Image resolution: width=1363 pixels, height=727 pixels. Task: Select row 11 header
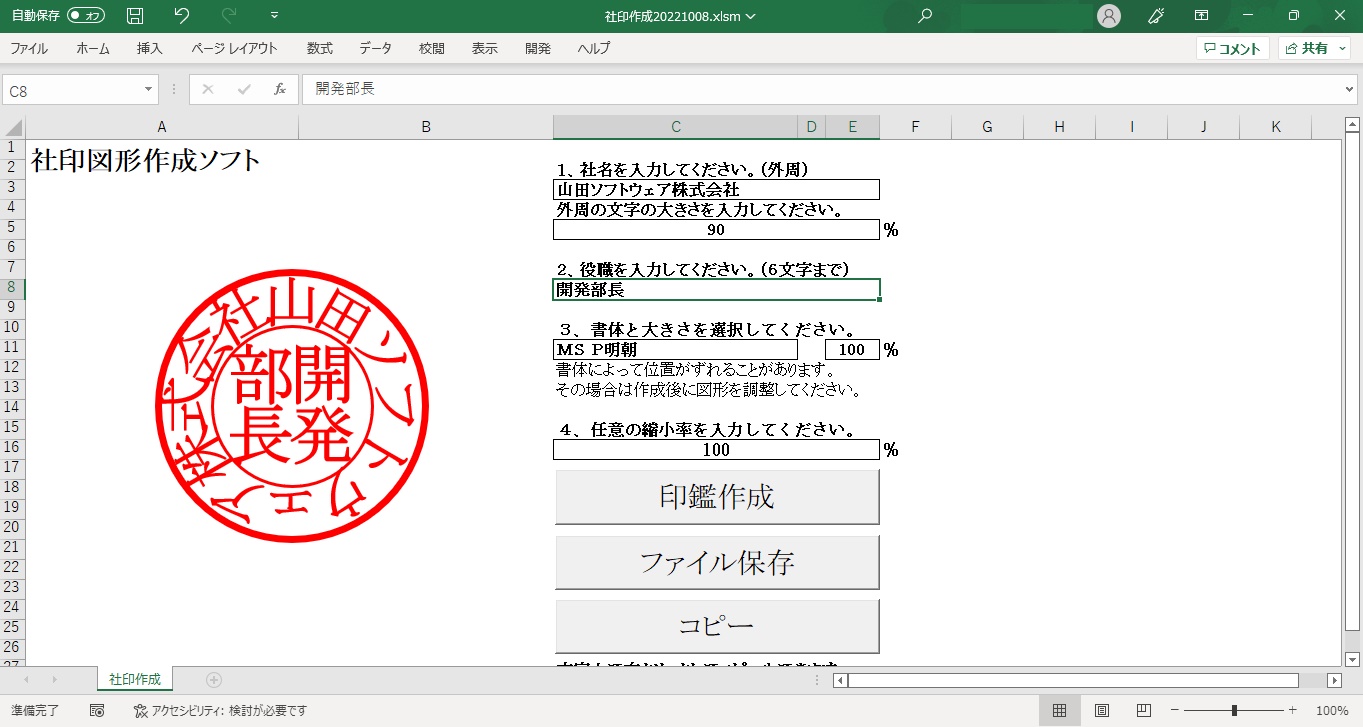click(x=12, y=347)
